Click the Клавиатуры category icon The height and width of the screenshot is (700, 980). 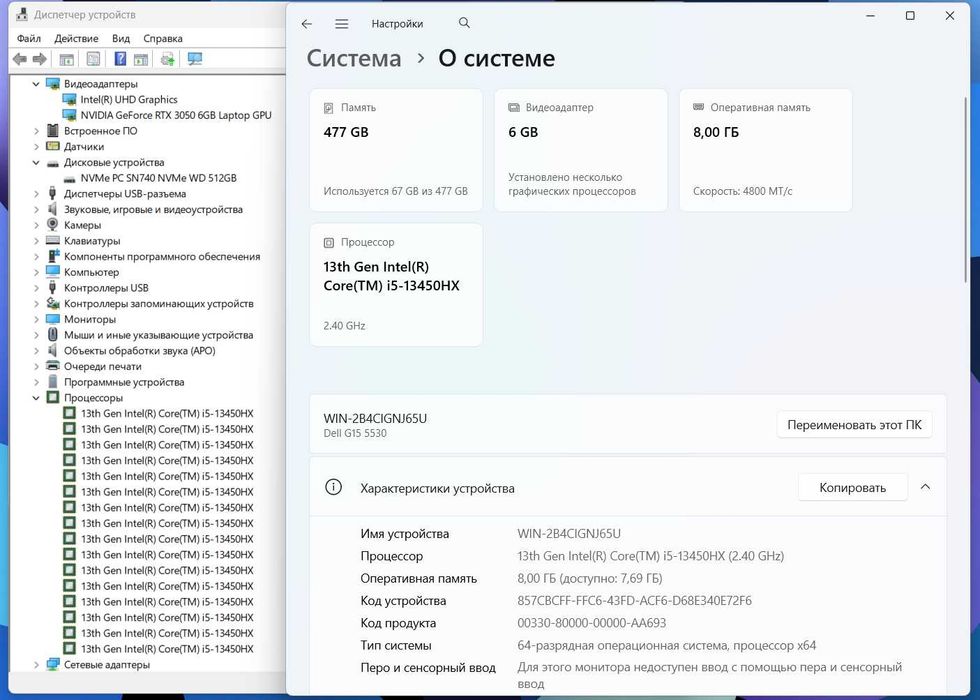(53, 241)
